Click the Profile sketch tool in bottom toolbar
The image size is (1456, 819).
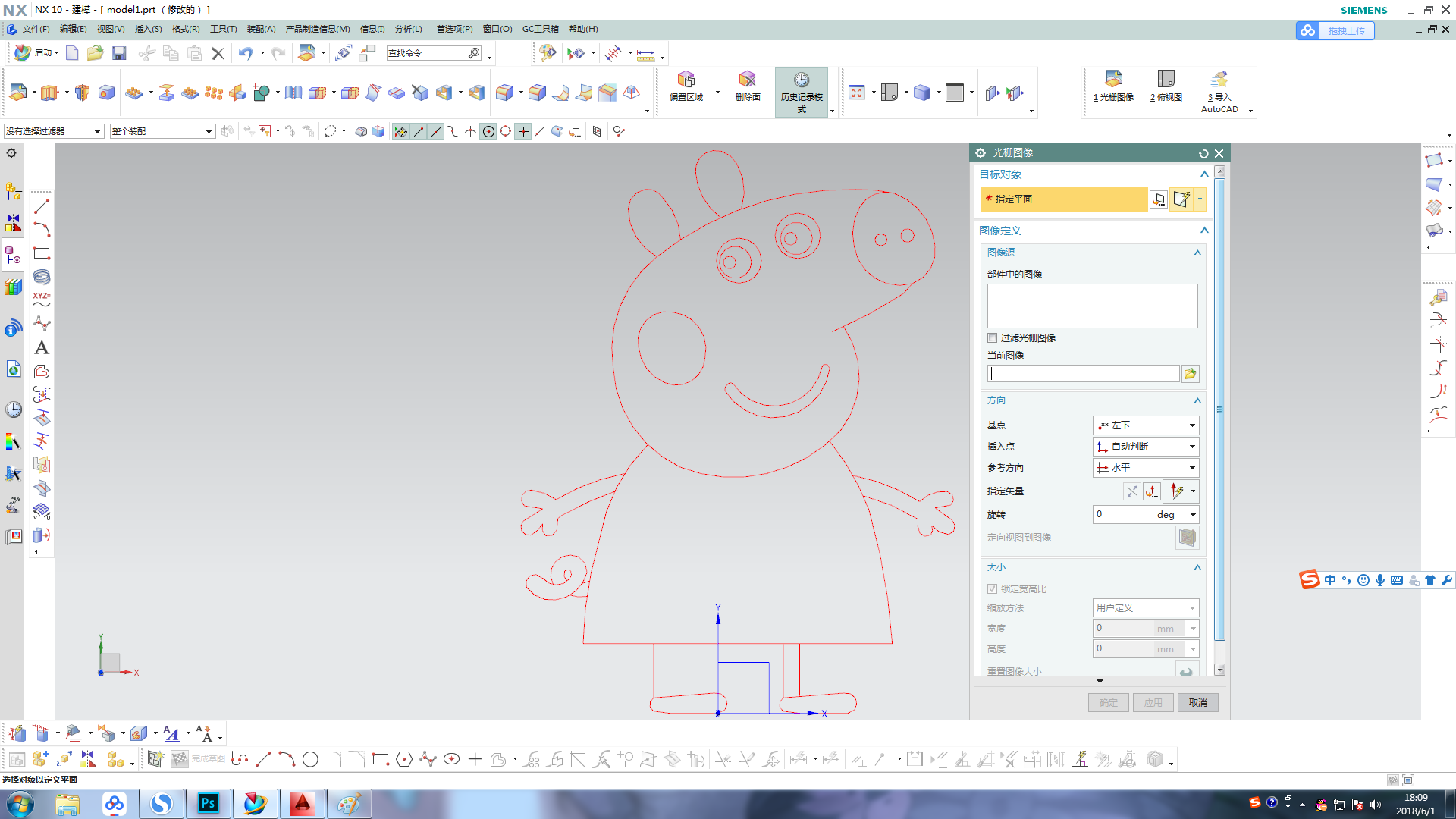coord(240,759)
